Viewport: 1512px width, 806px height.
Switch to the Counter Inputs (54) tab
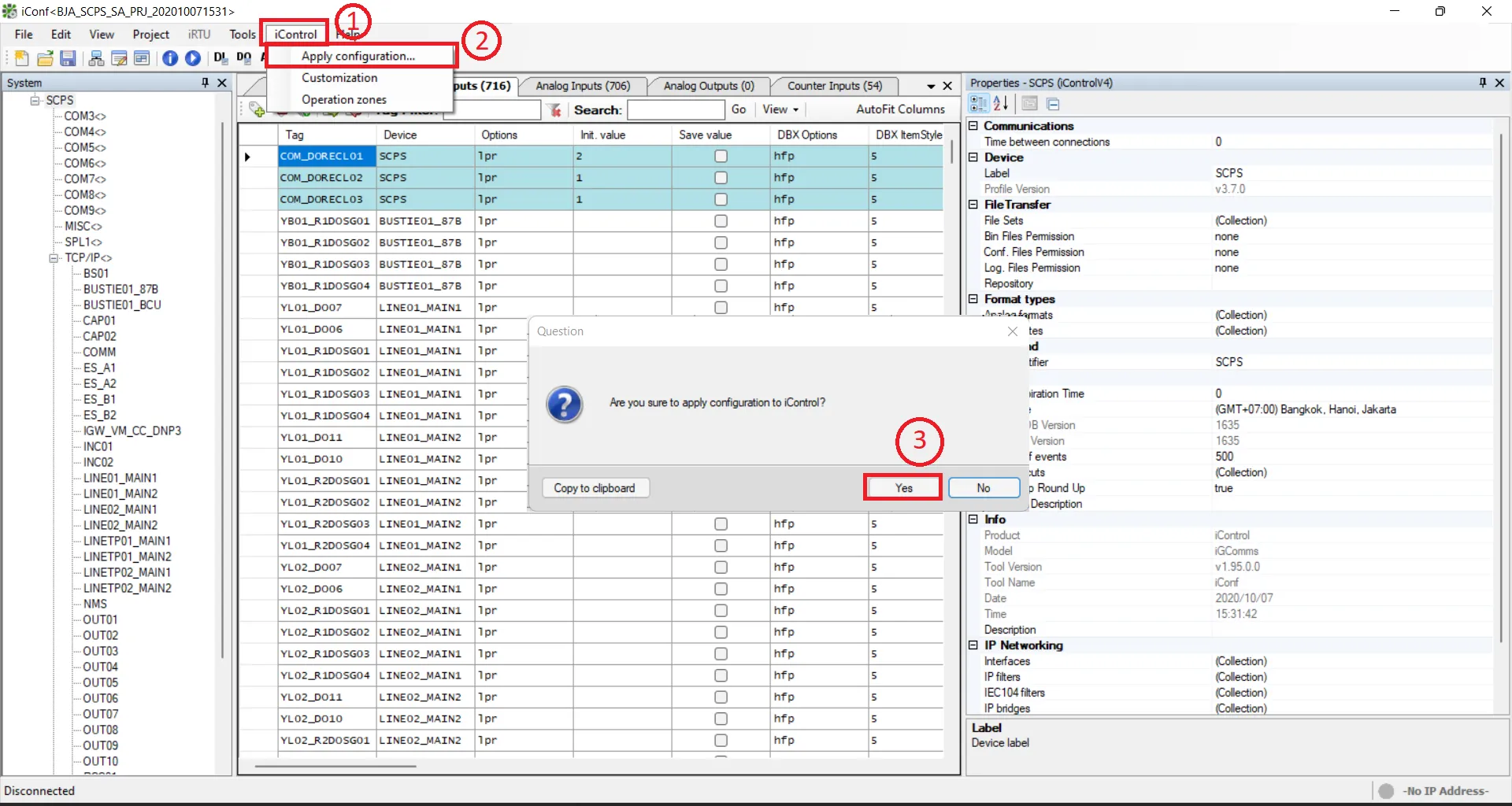coord(835,86)
